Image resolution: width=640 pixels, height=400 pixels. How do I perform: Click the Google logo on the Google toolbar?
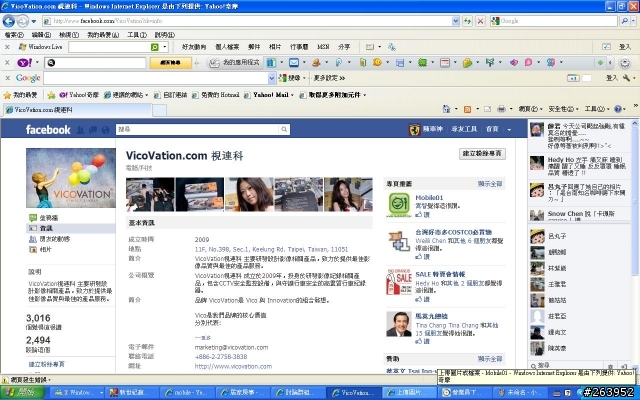[28, 78]
